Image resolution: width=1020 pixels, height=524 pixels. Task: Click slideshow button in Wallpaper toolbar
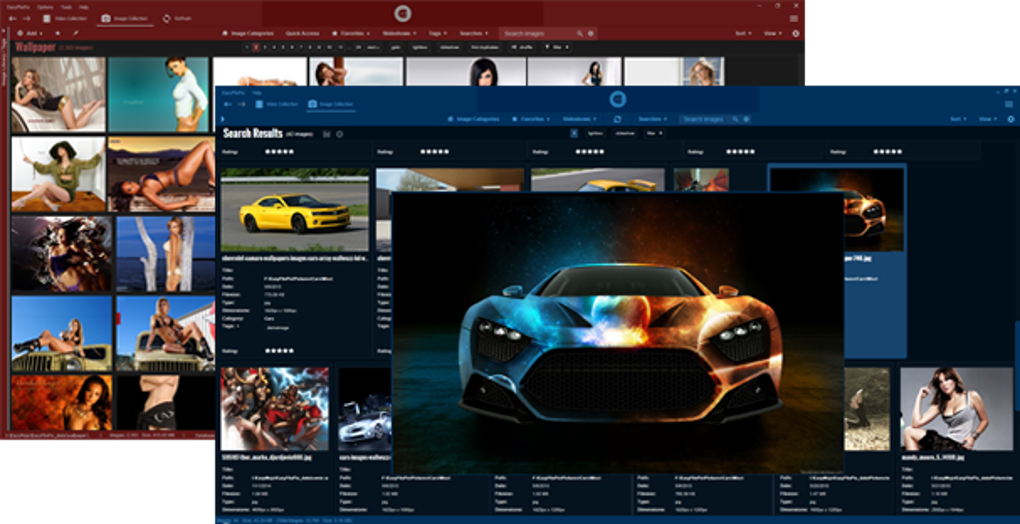coord(449,47)
